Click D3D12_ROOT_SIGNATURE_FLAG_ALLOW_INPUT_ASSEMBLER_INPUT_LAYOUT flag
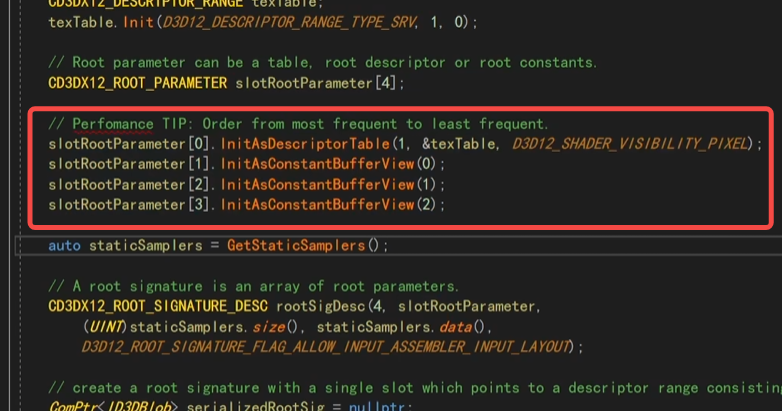 pyautogui.click(x=326, y=347)
